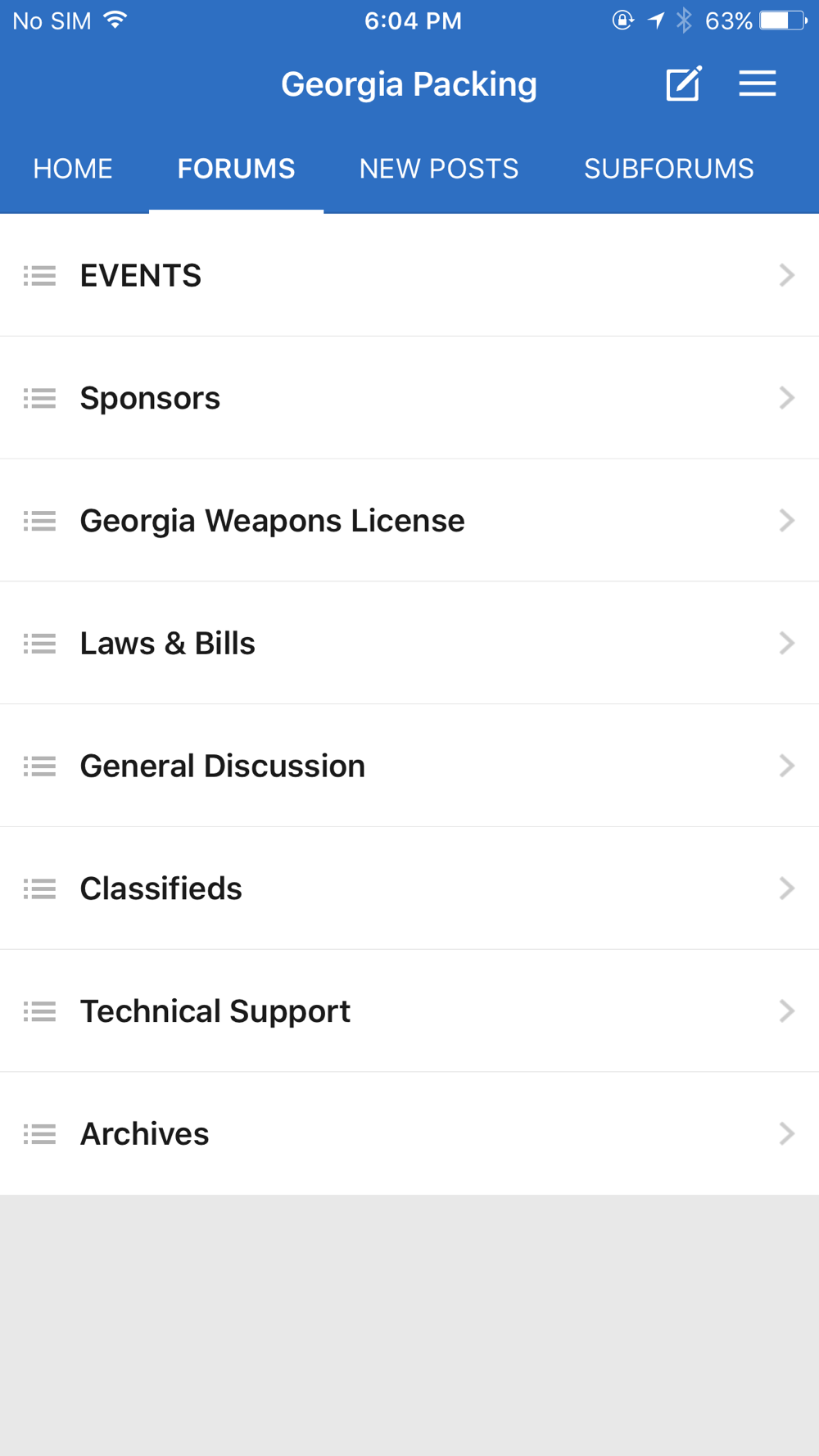Select the FORUMS tab
This screenshot has width=819, height=1456.
236,169
